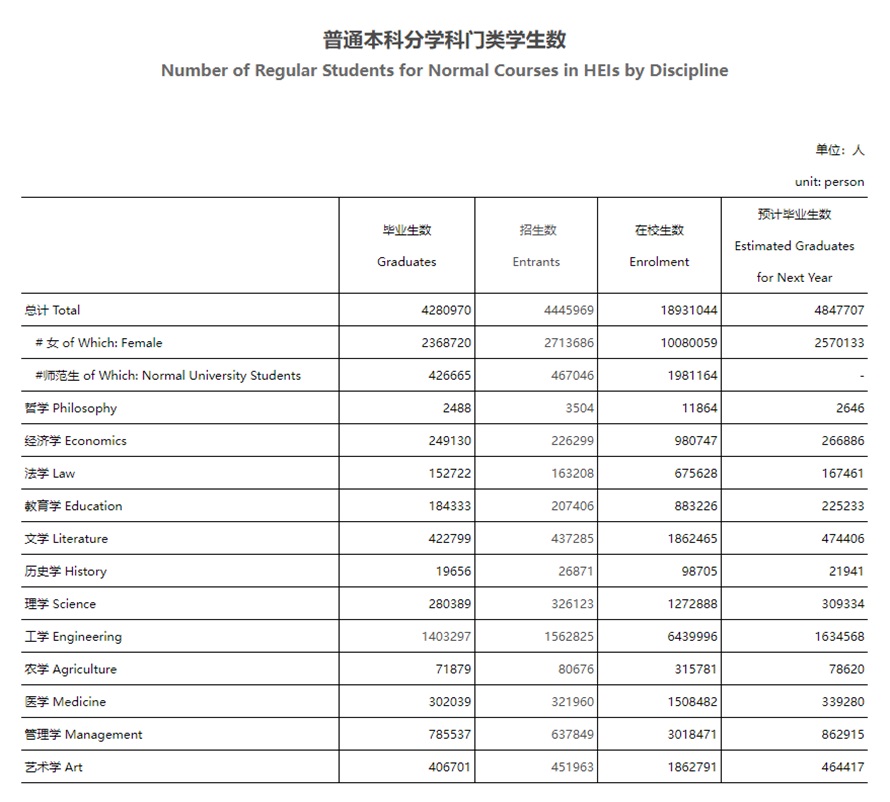Click Economics entrants value 226299
The image size is (890, 802).
click(572, 441)
